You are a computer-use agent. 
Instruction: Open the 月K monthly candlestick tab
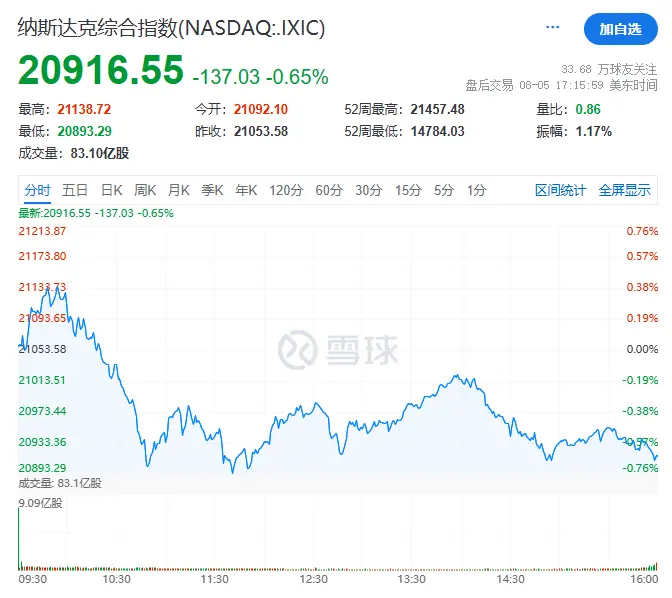tap(178, 190)
